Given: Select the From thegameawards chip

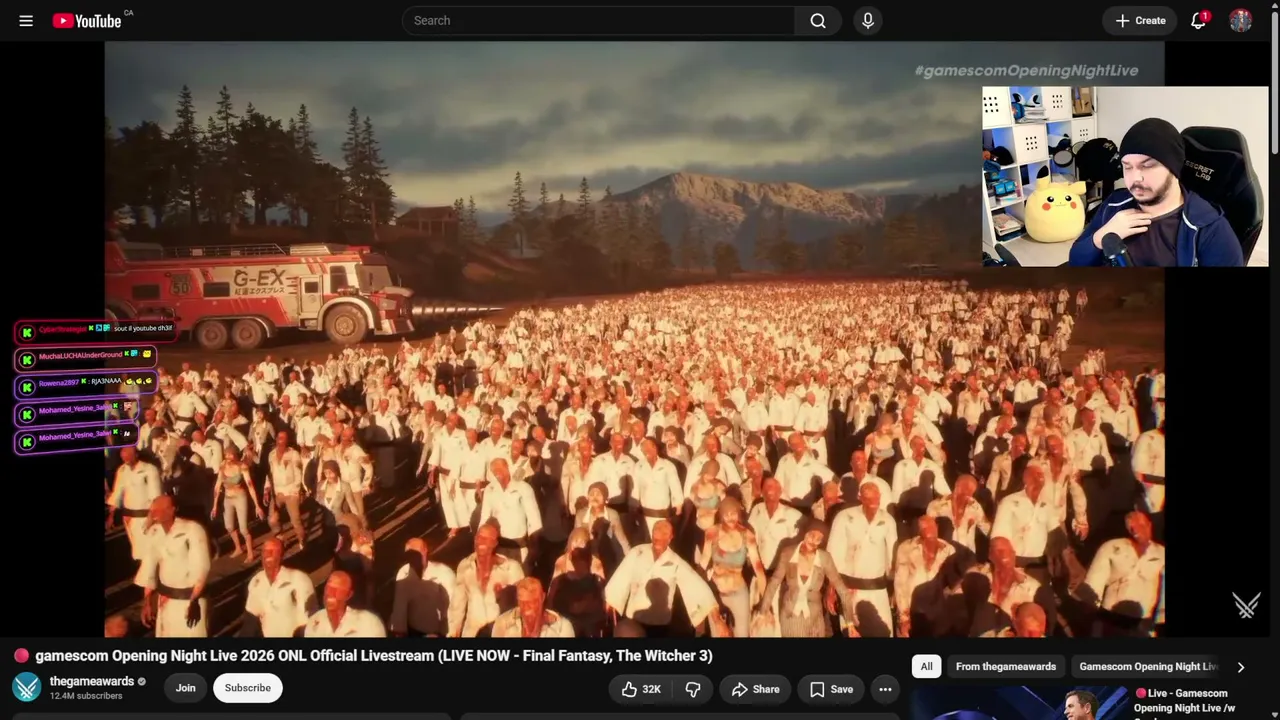Looking at the screenshot, I should coord(1006,666).
